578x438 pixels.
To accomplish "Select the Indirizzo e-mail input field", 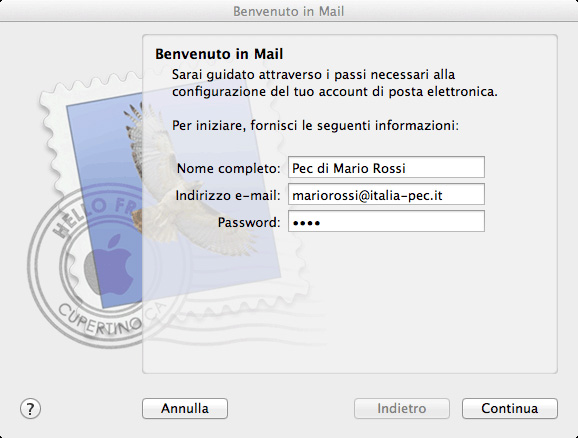I will coord(386,194).
